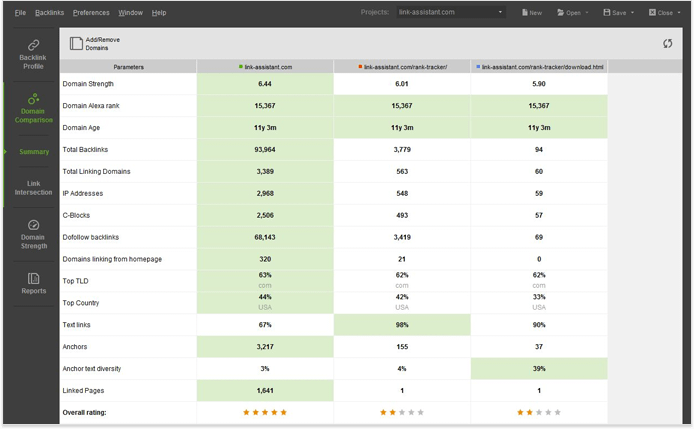Select the Anchors row label
Viewport: 694px width, 429px height.
(75, 347)
